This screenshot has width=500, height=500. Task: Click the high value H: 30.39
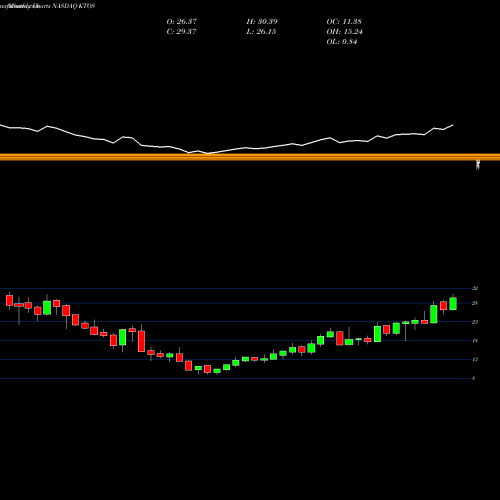click(262, 22)
